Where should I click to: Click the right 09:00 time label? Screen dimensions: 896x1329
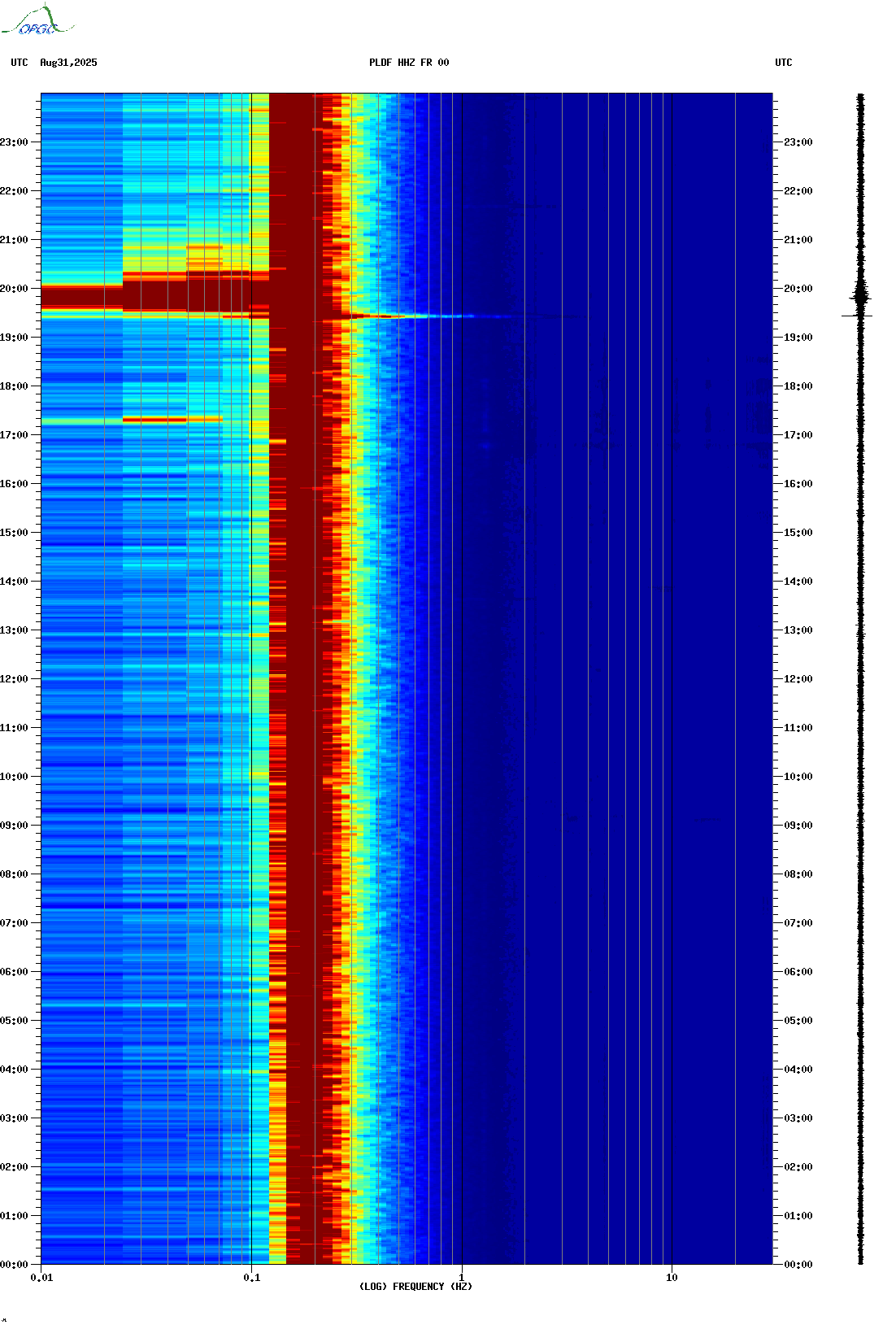coord(798,826)
